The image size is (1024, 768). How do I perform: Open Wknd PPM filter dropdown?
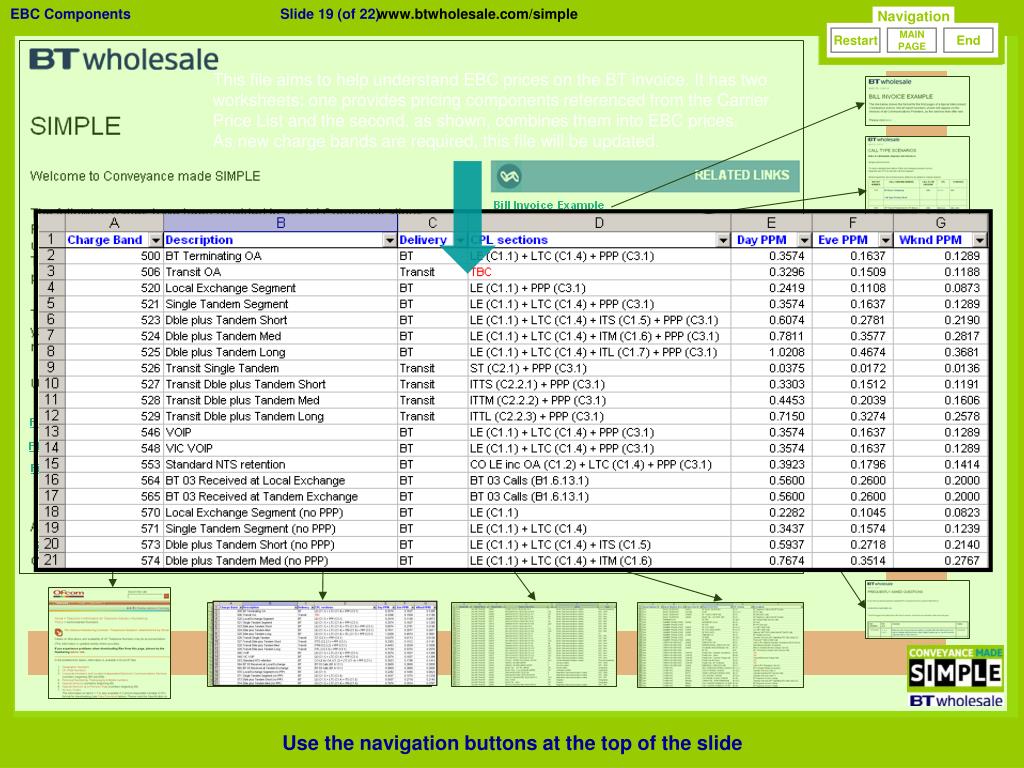tap(979, 240)
